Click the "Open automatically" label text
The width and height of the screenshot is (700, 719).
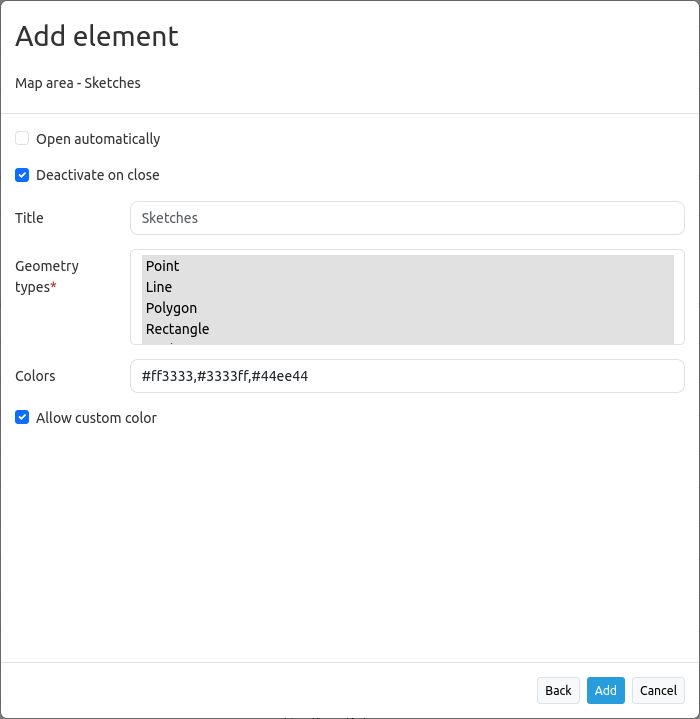[98, 139]
